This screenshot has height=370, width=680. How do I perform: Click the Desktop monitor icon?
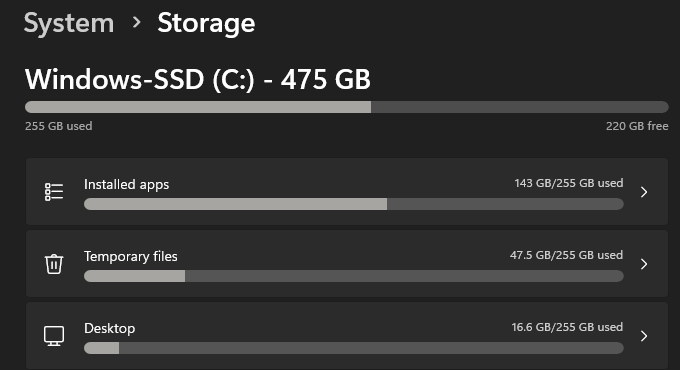click(x=54, y=336)
